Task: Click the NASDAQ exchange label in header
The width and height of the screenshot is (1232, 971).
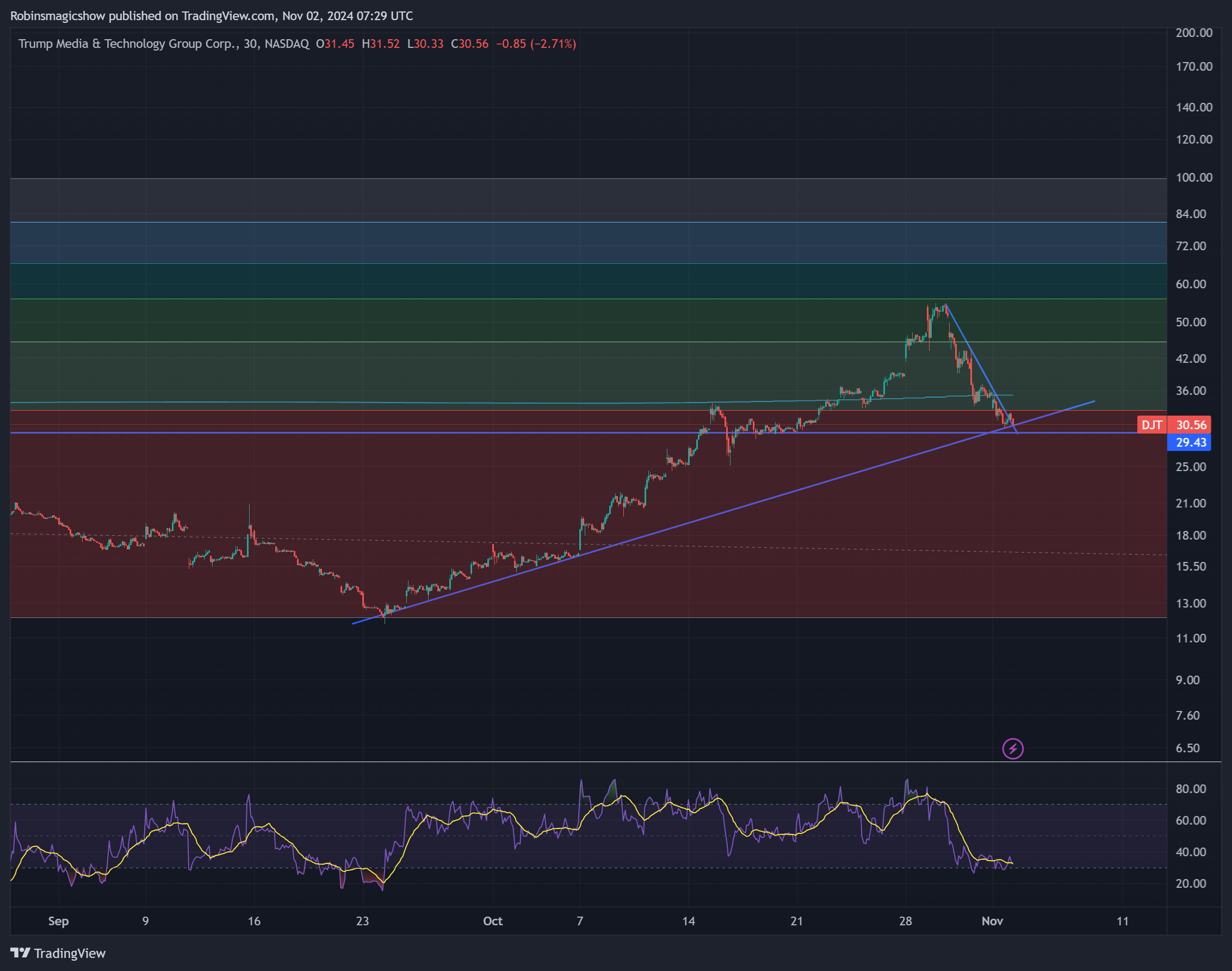Action: coord(287,44)
